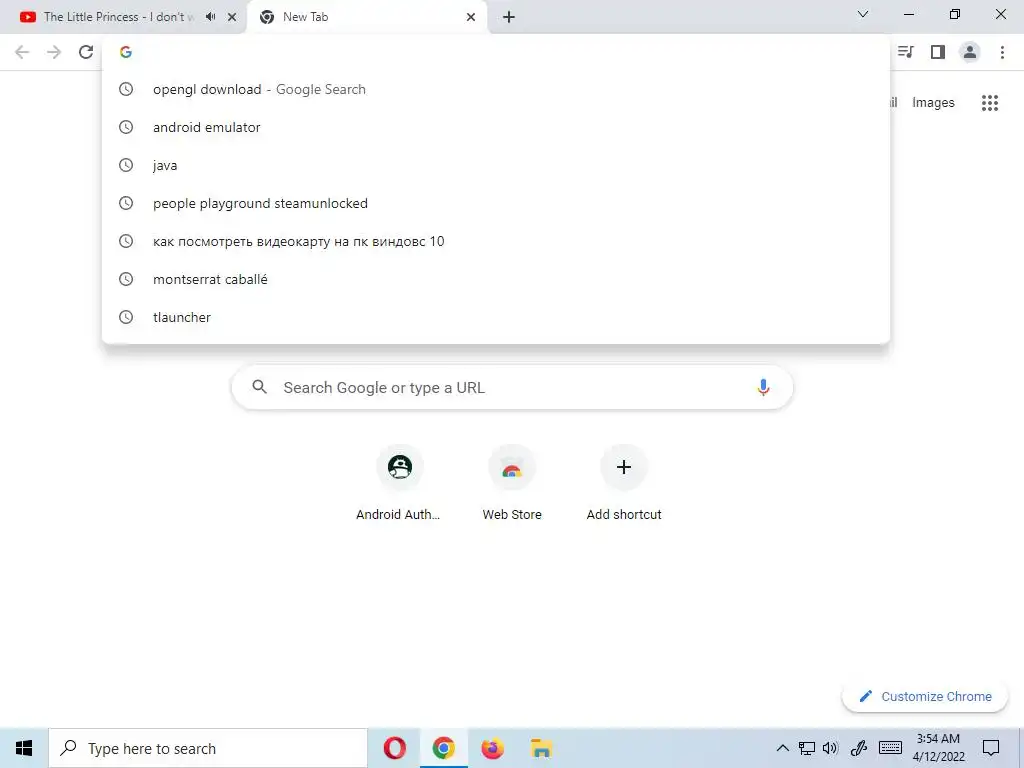
Task: Click the taskbar Type here to search box
Action: point(208,748)
